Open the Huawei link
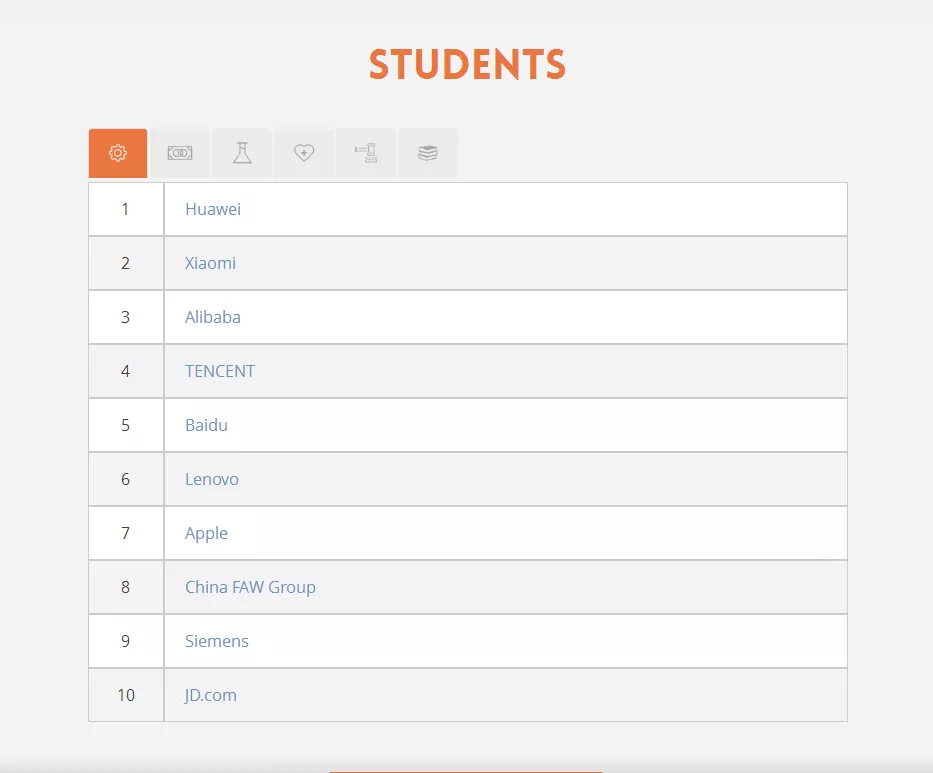Viewport: 933px width, 773px height. point(213,209)
